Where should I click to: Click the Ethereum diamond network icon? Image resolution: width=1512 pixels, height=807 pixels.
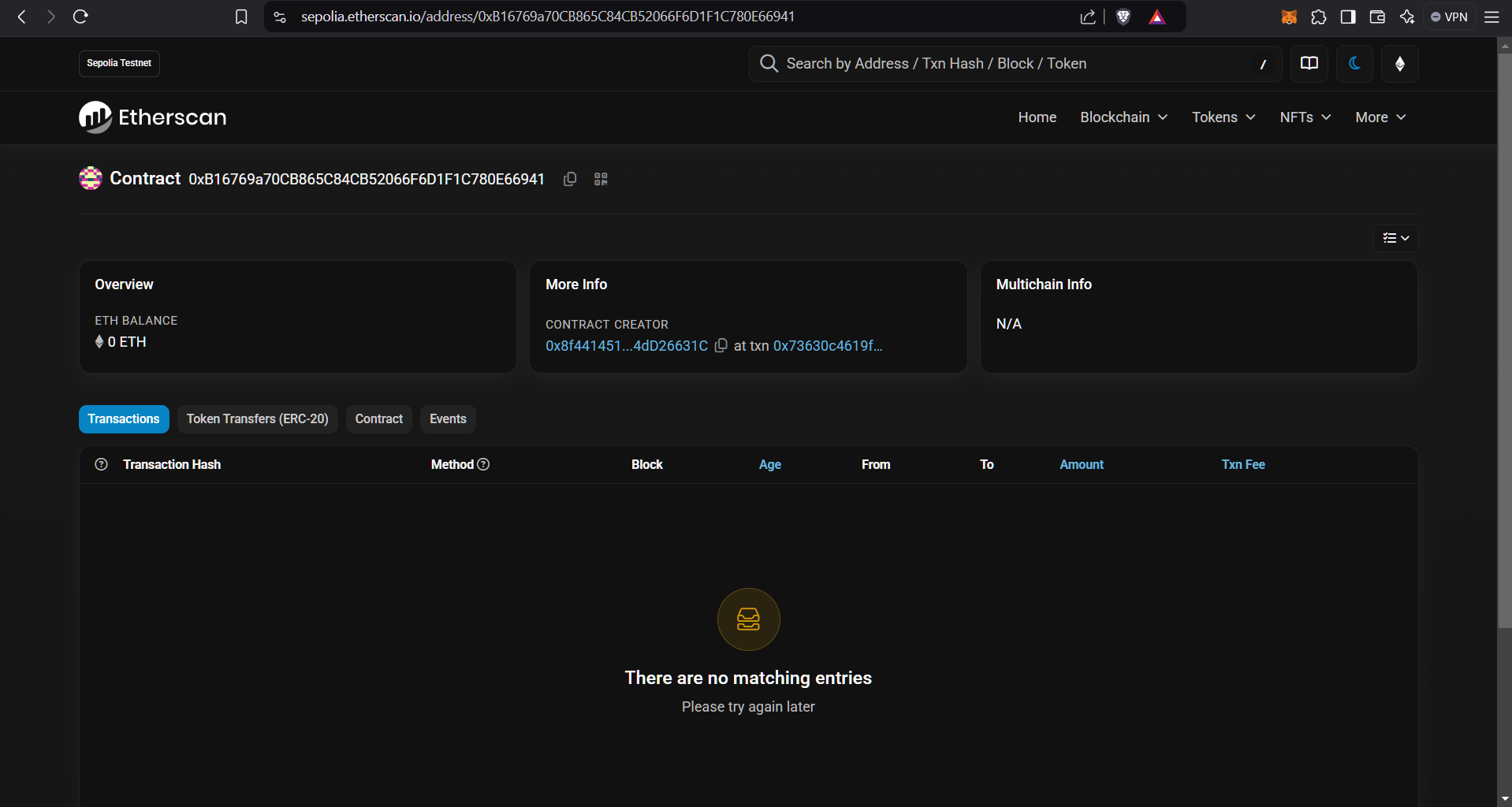1400,63
